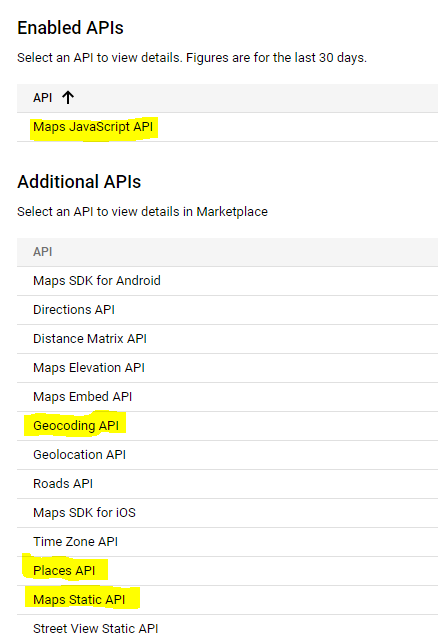Click the Enabled APIs heading
Screen dimensions: 438x643
pos(70,28)
